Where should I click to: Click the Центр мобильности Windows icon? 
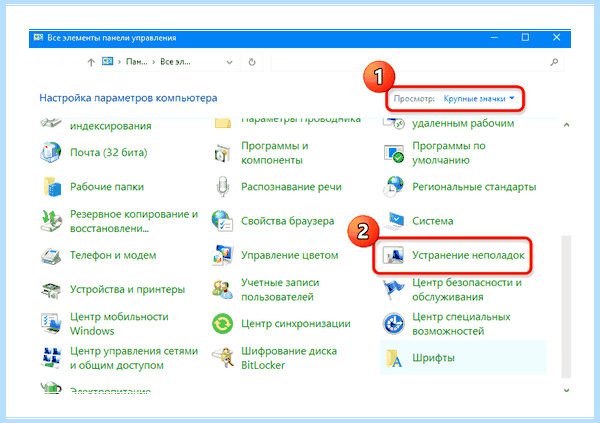(51, 324)
